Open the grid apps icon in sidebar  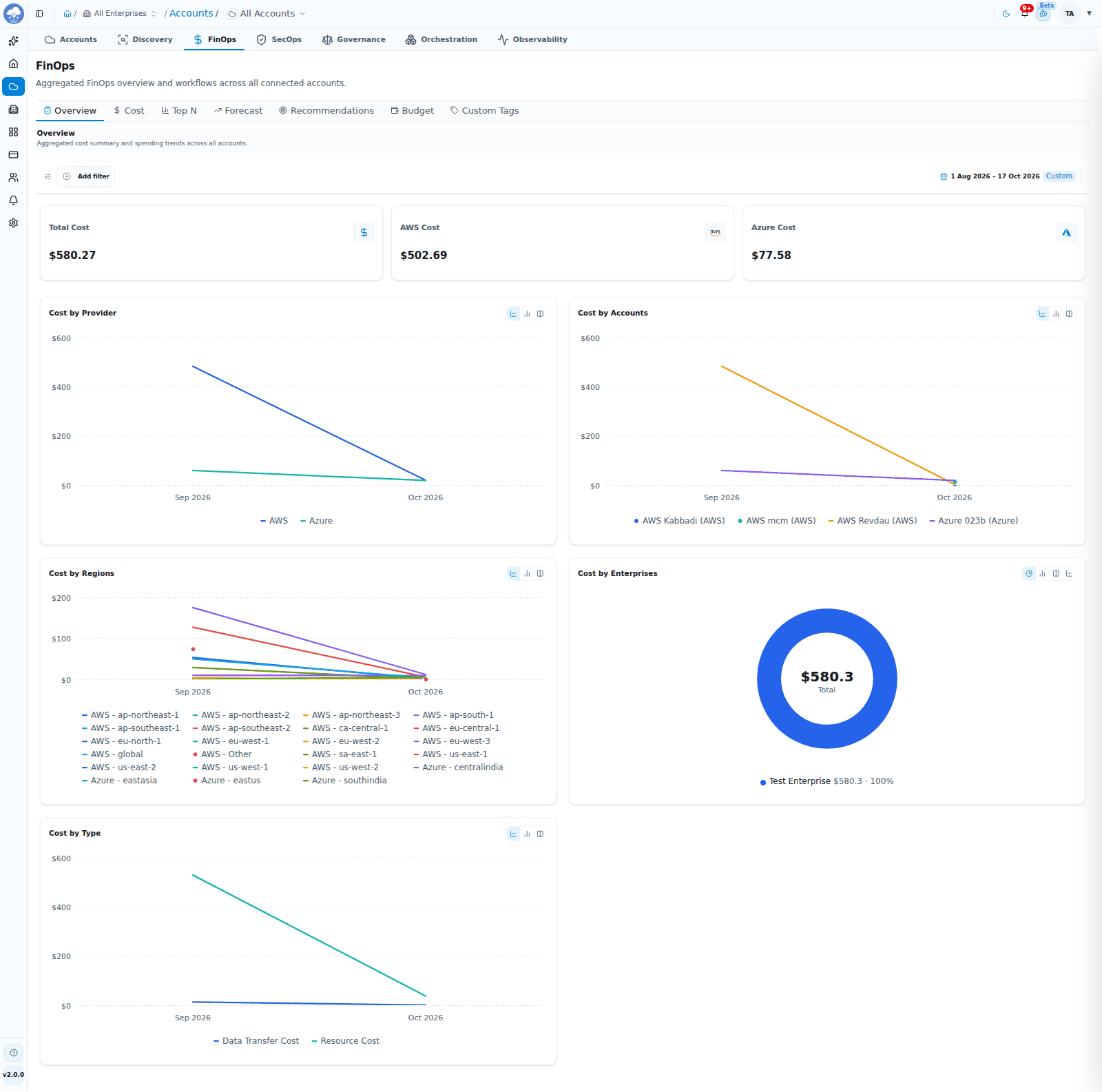tap(13, 132)
